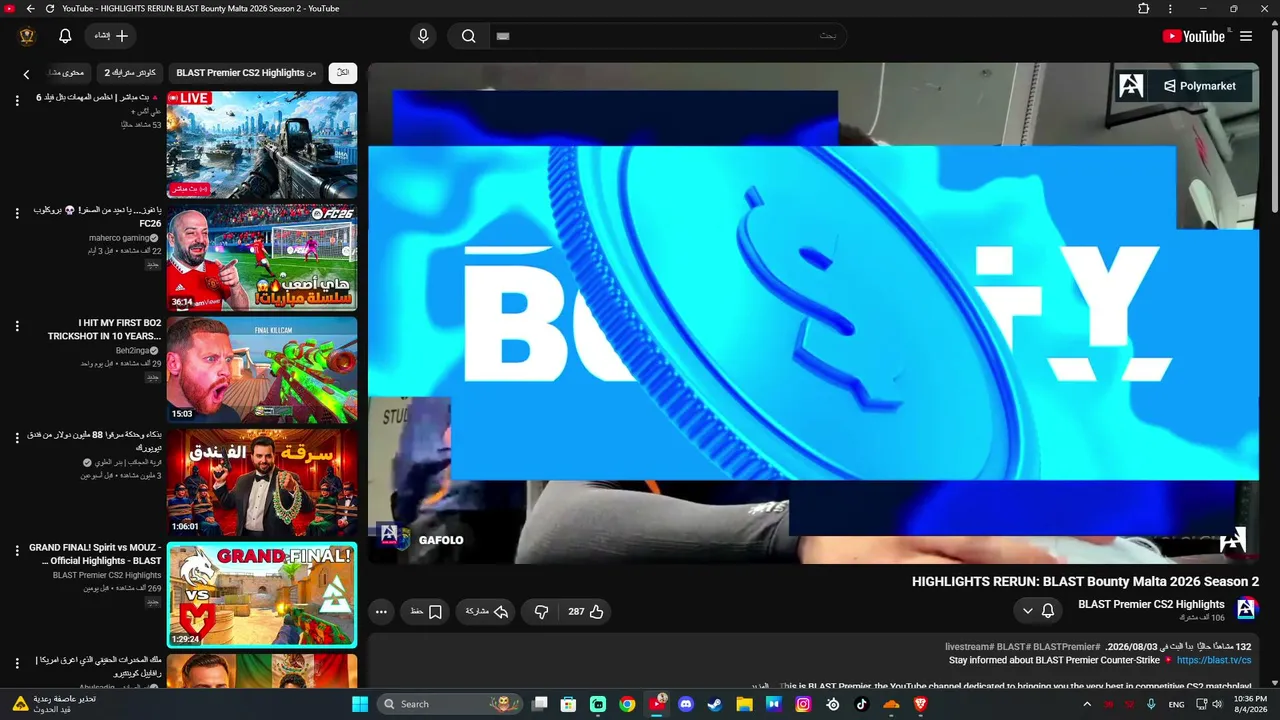Open Brave browser from the taskbar

[921, 704]
